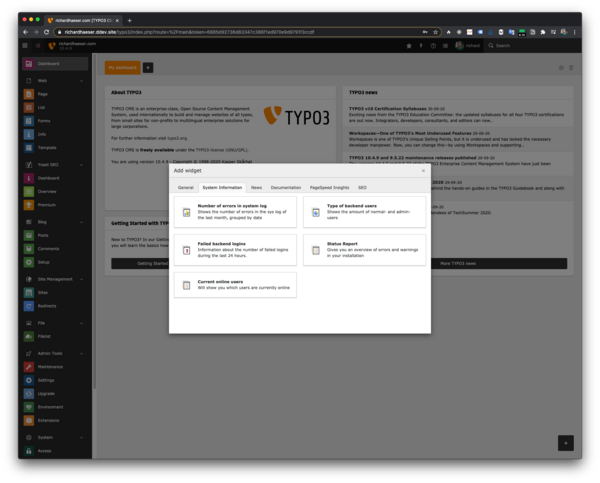The height and width of the screenshot is (483, 600).
Task: Open the Upgrade module icon
Action: point(29,393)
